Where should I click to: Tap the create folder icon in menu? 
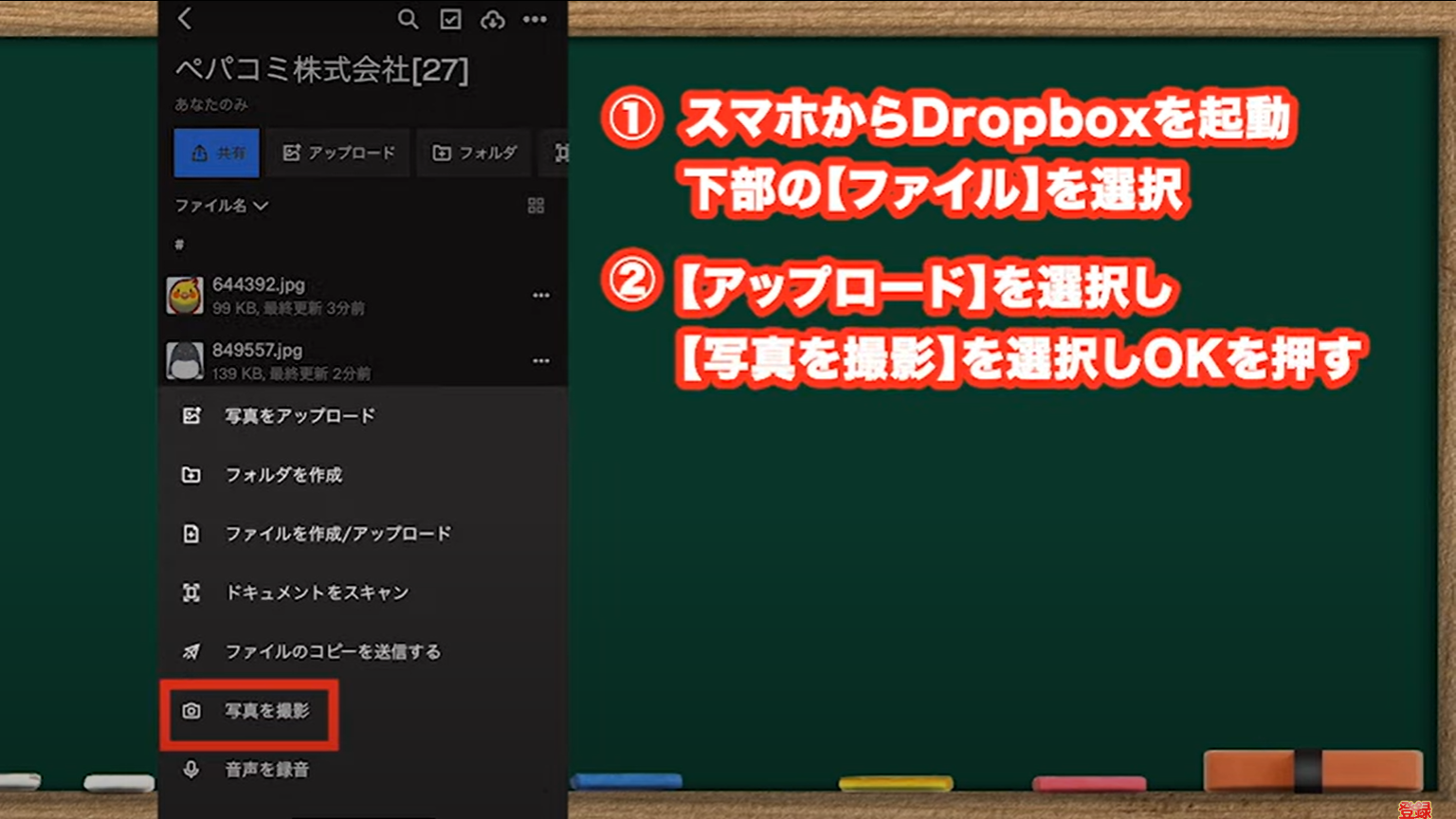tap(191, 474)
